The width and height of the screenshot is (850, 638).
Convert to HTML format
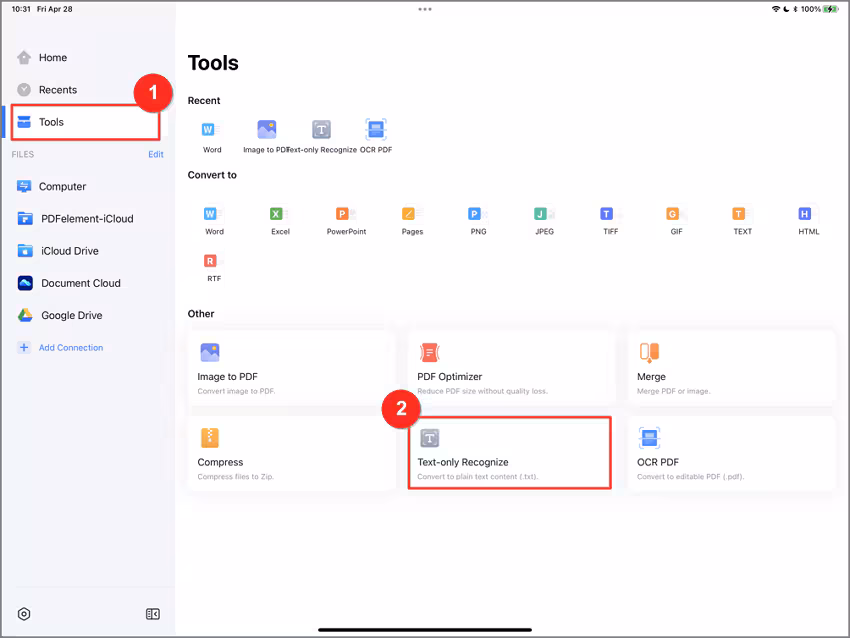[808, 220]
